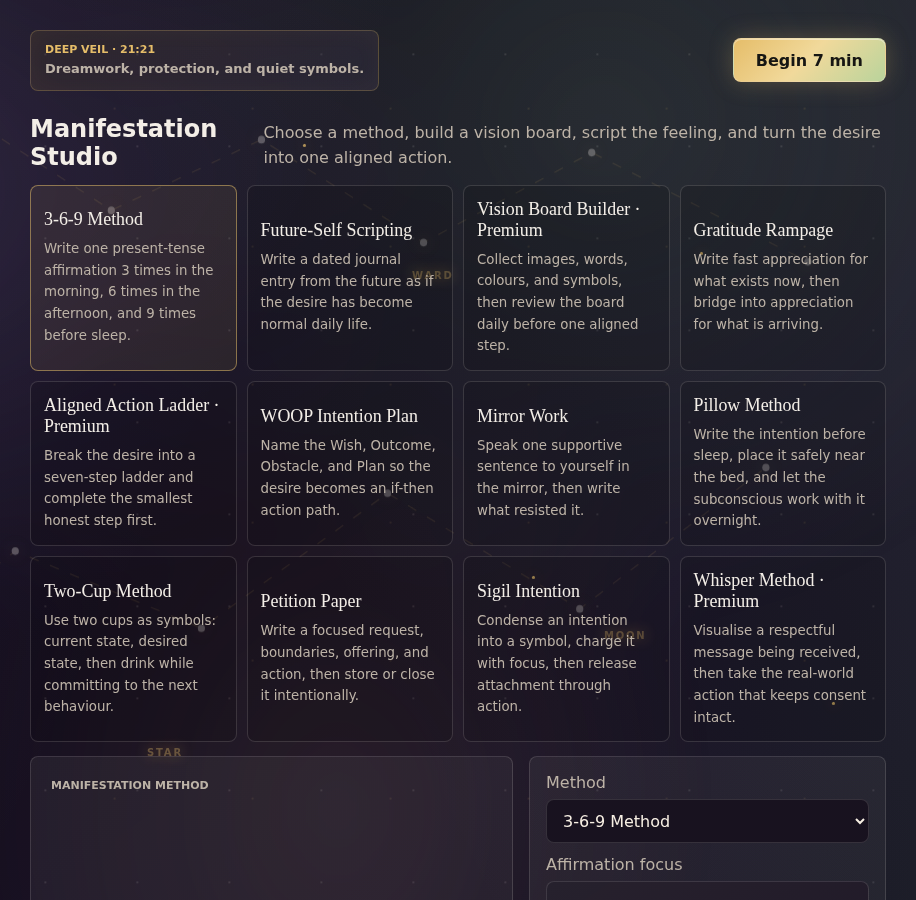Image resolution: width=916 pixels, height=900 pixels.
Task: Open the Sigil Intention card
Action: point(566,649)
